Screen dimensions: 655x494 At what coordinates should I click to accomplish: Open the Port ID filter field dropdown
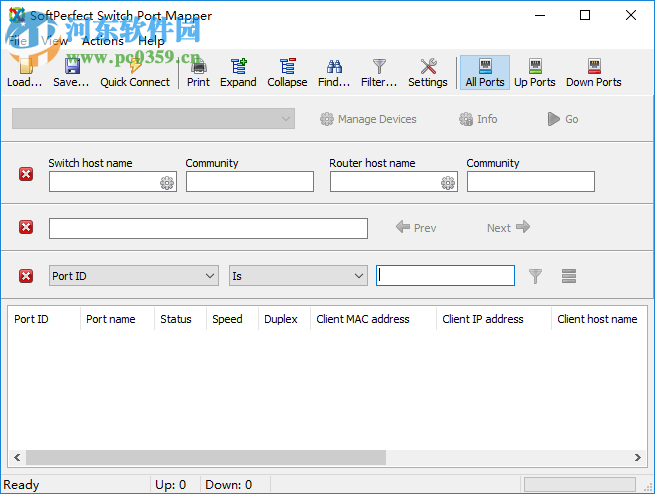click(x=134, y=276)
